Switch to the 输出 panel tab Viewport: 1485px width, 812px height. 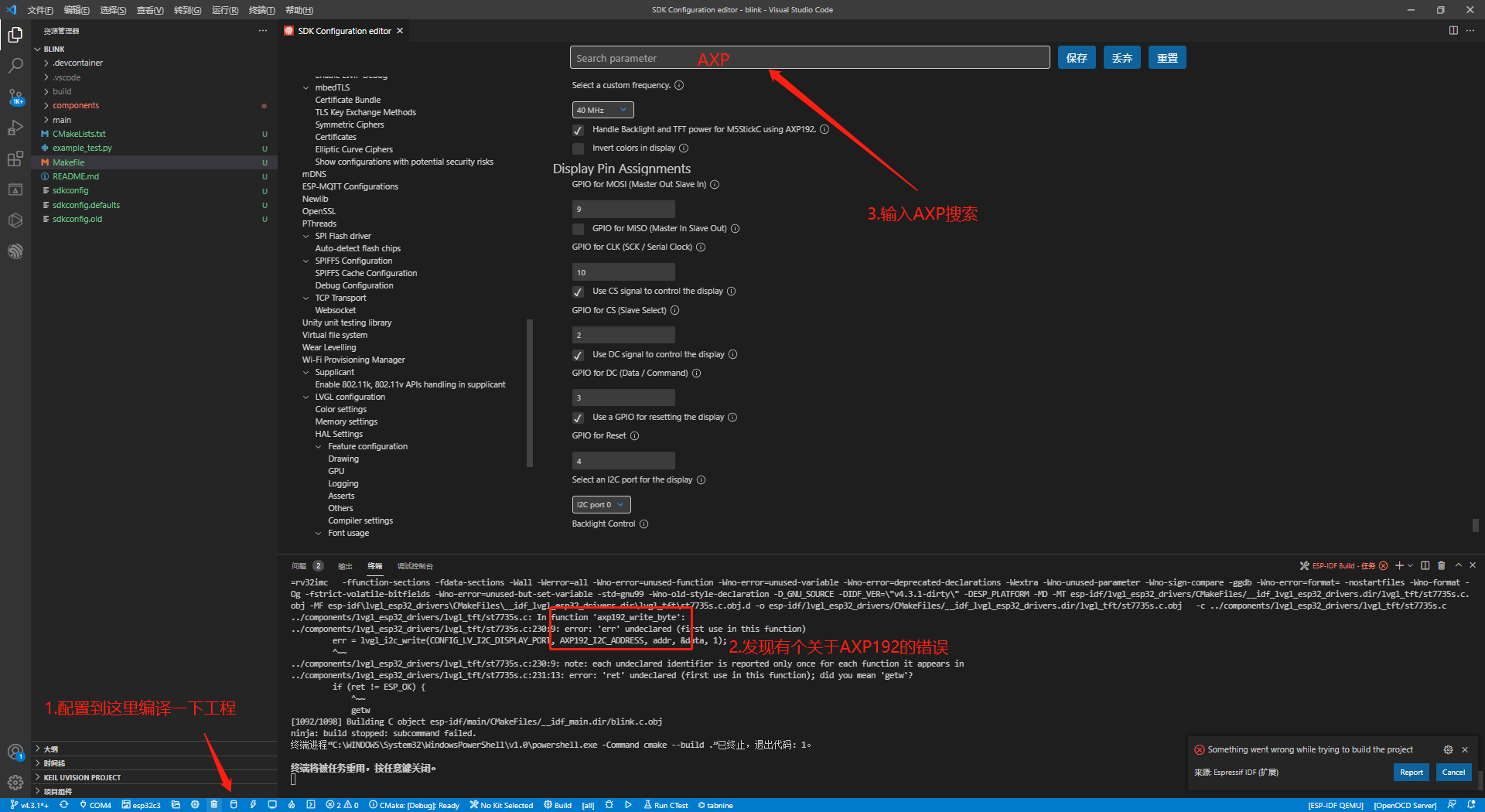pyautogui.click(x=345, y=565)
